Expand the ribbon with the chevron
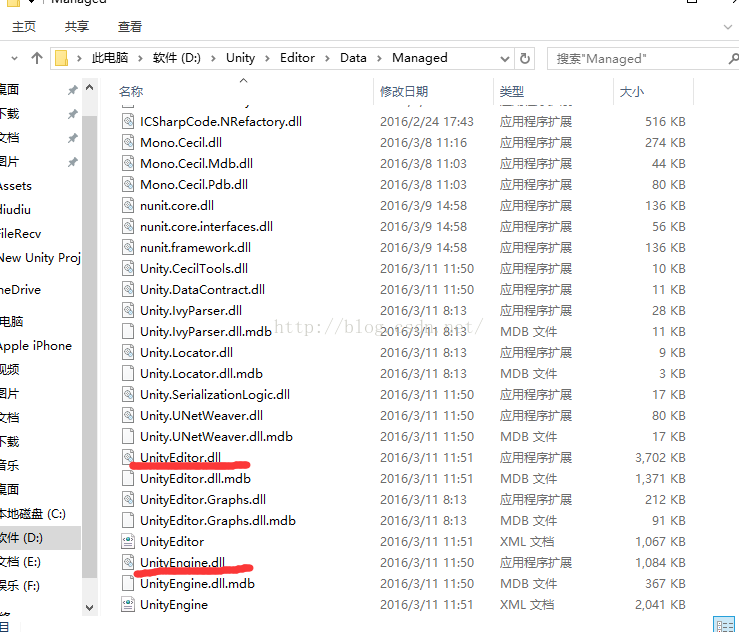 point(728,27)
